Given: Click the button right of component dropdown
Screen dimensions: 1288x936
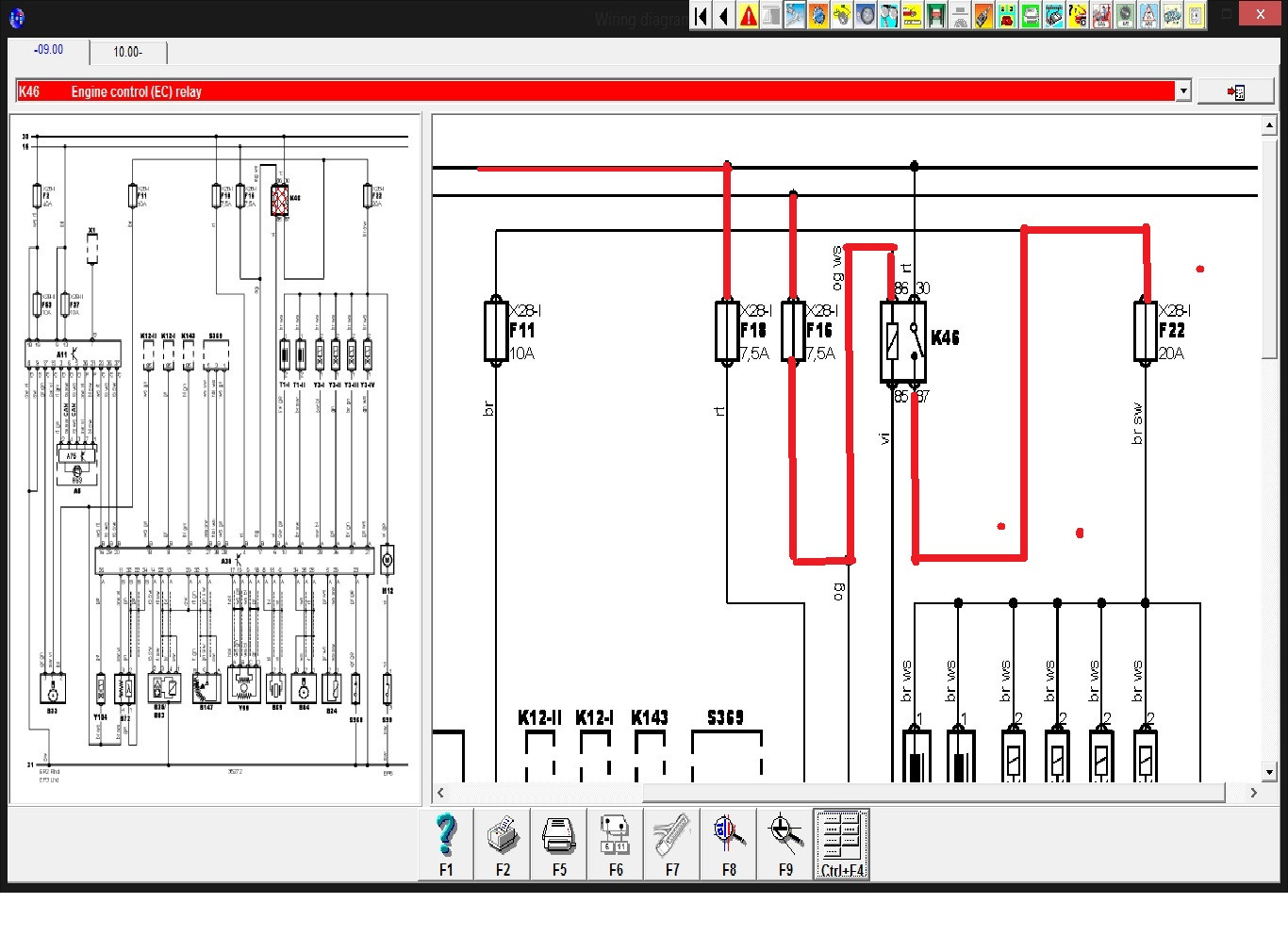Looking at the screenshot, I should [x=1235, y=91].
